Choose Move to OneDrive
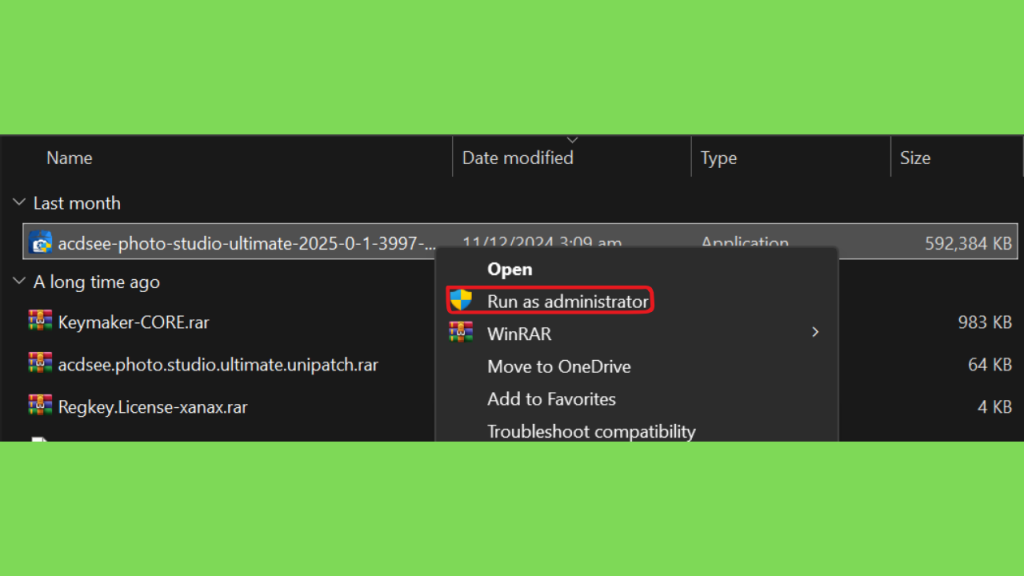 [559, 366]
